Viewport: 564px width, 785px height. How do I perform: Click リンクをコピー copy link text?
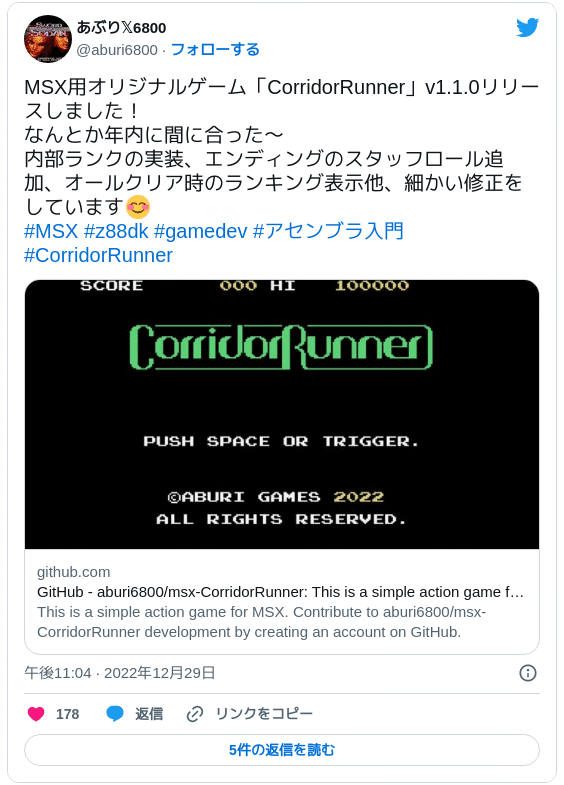(x=264, y=714)
